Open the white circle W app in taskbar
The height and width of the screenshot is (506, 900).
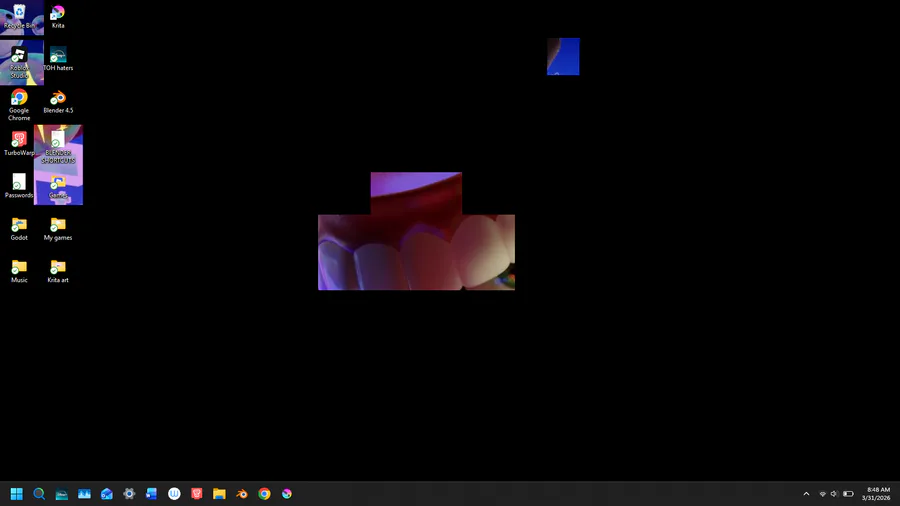pyautogui.click(x=174, y=494)
